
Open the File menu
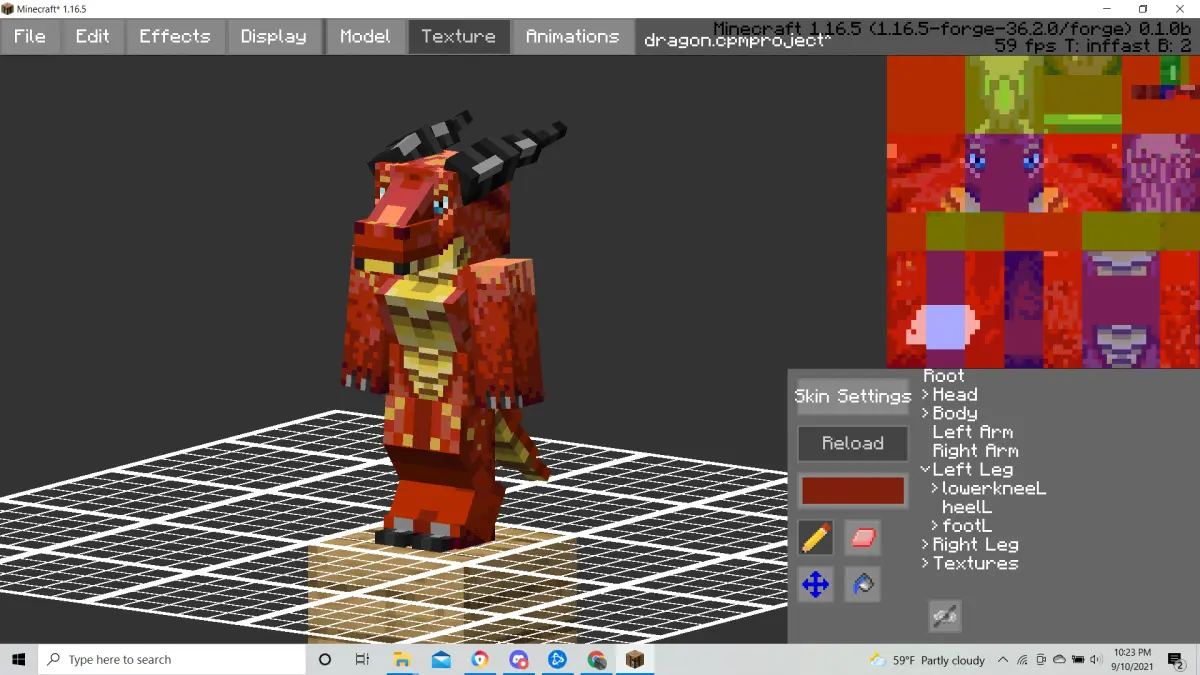tap(30, 37)
